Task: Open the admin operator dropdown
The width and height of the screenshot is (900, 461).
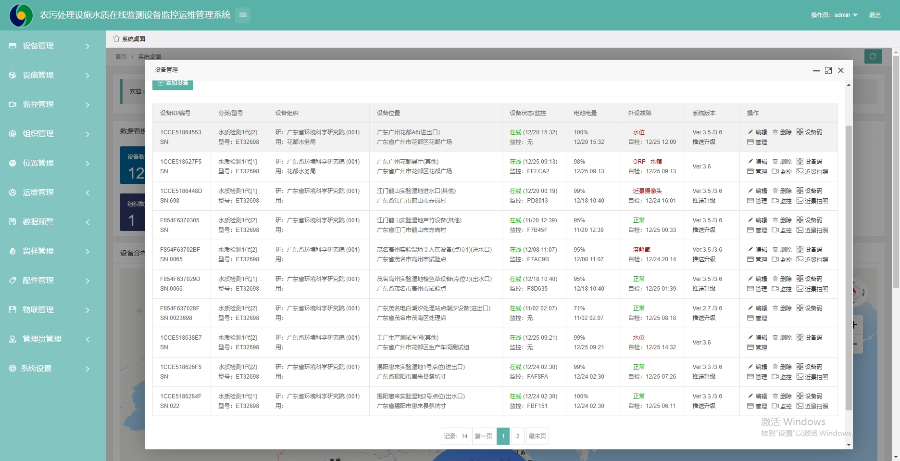Action: 834,15
